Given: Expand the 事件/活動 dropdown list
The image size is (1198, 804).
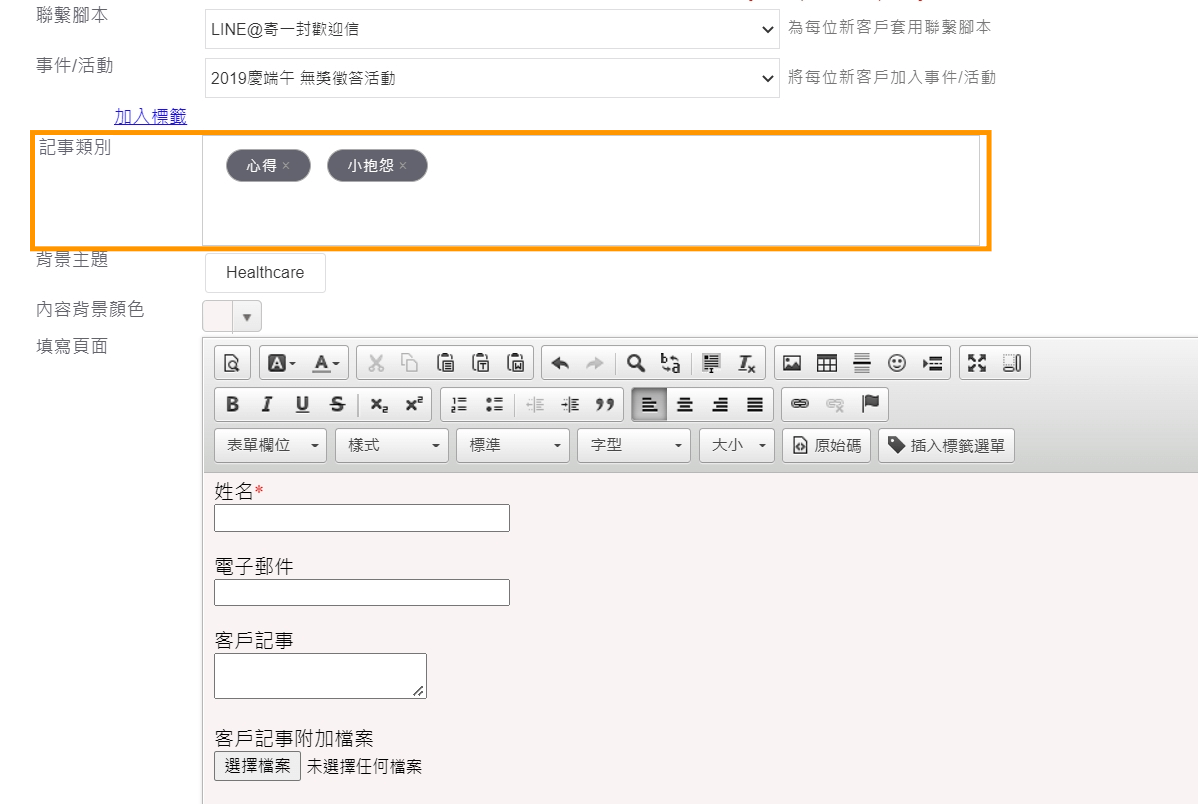Looking at the screenshot, I should tap(492, 78).
